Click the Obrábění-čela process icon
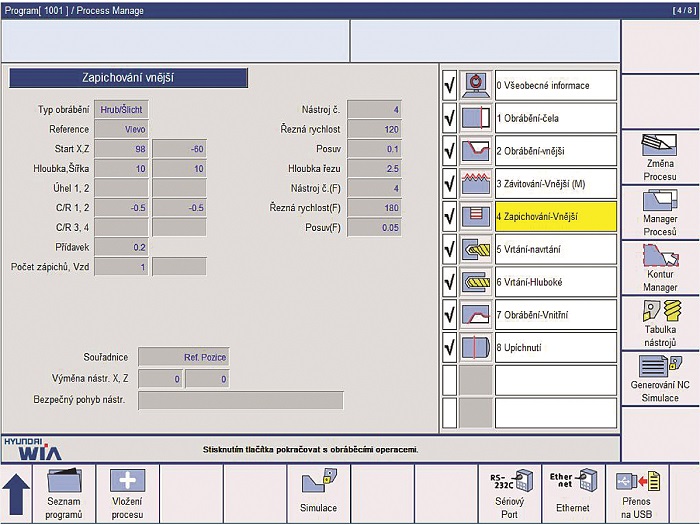This screenshot has width=700, height=525. tap(476, 118)
